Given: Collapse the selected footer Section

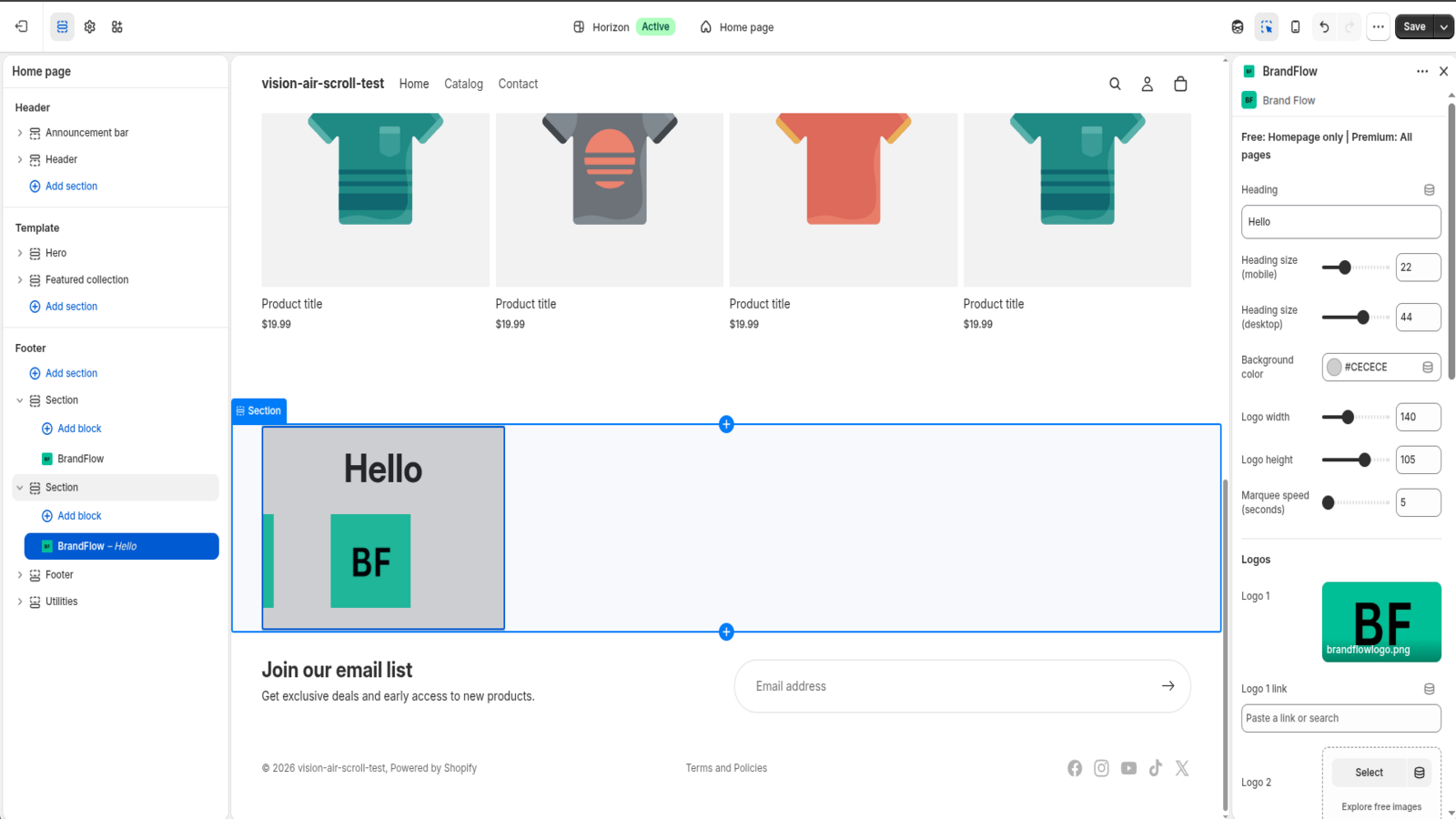Looking at the screenshot, I should 20,488.
